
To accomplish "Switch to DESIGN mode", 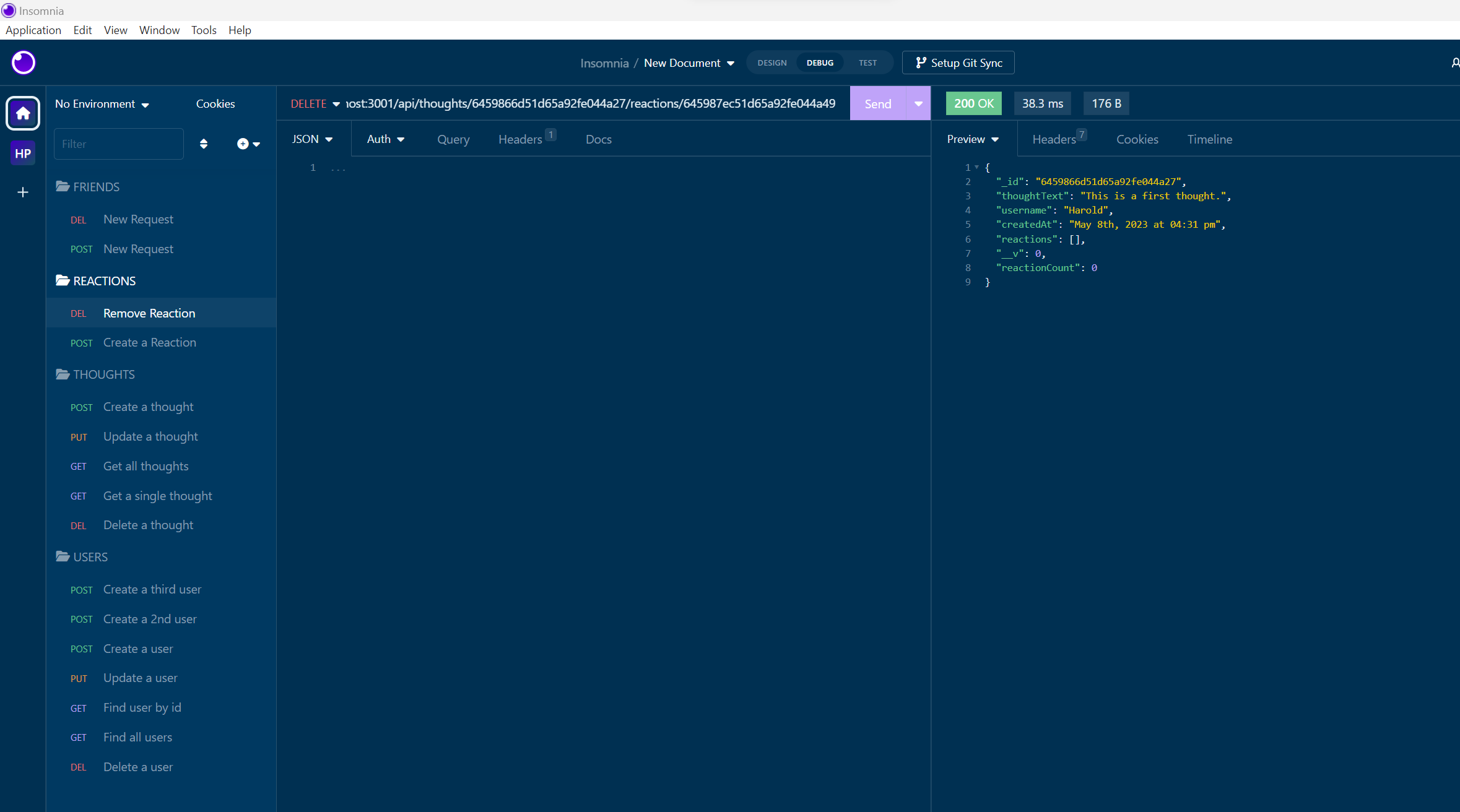I will coord(771,63).
